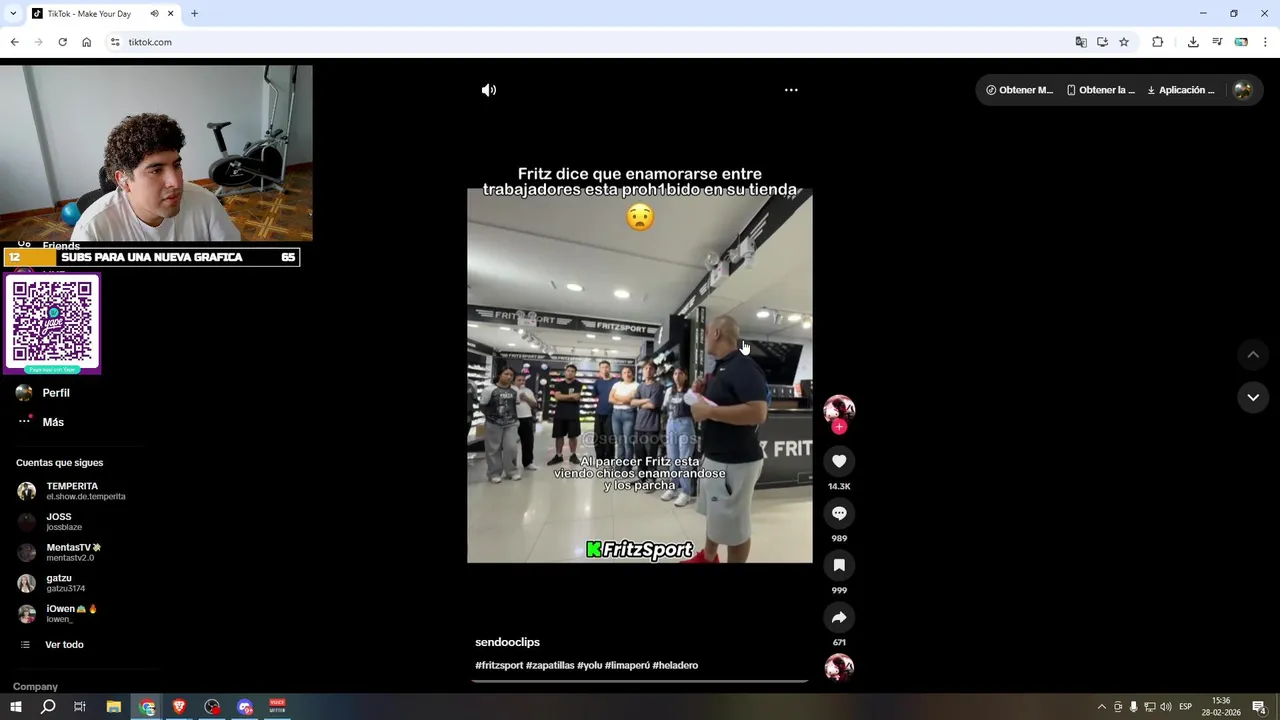Click the Company footer link

coord(35,687)
